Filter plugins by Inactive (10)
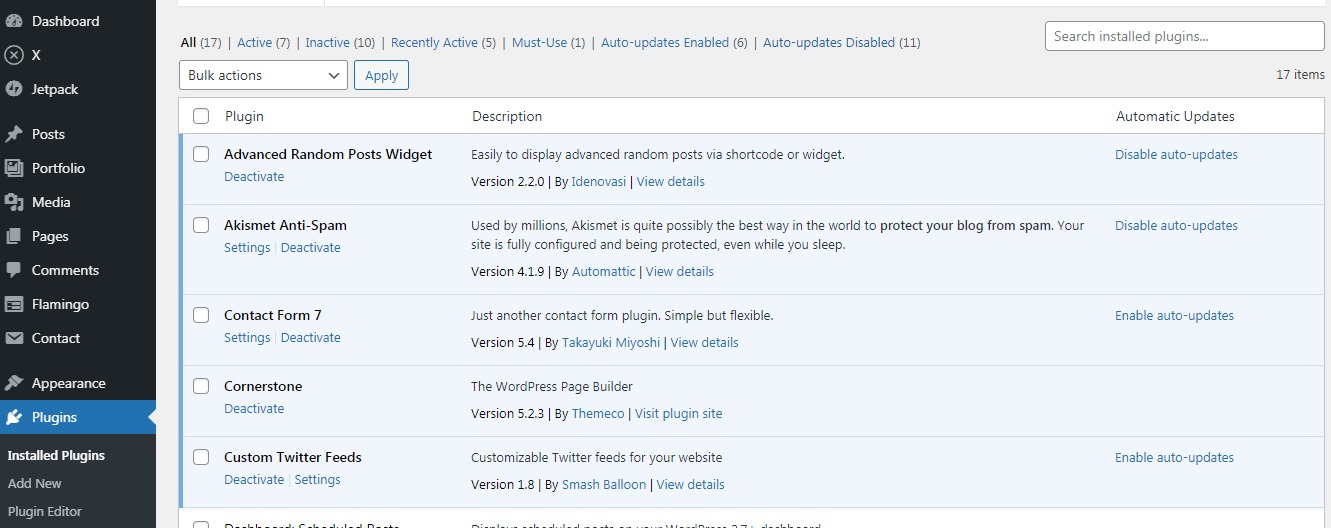Screen dimensions: 1331x528 pyautogui.click(x=340, y=42)
